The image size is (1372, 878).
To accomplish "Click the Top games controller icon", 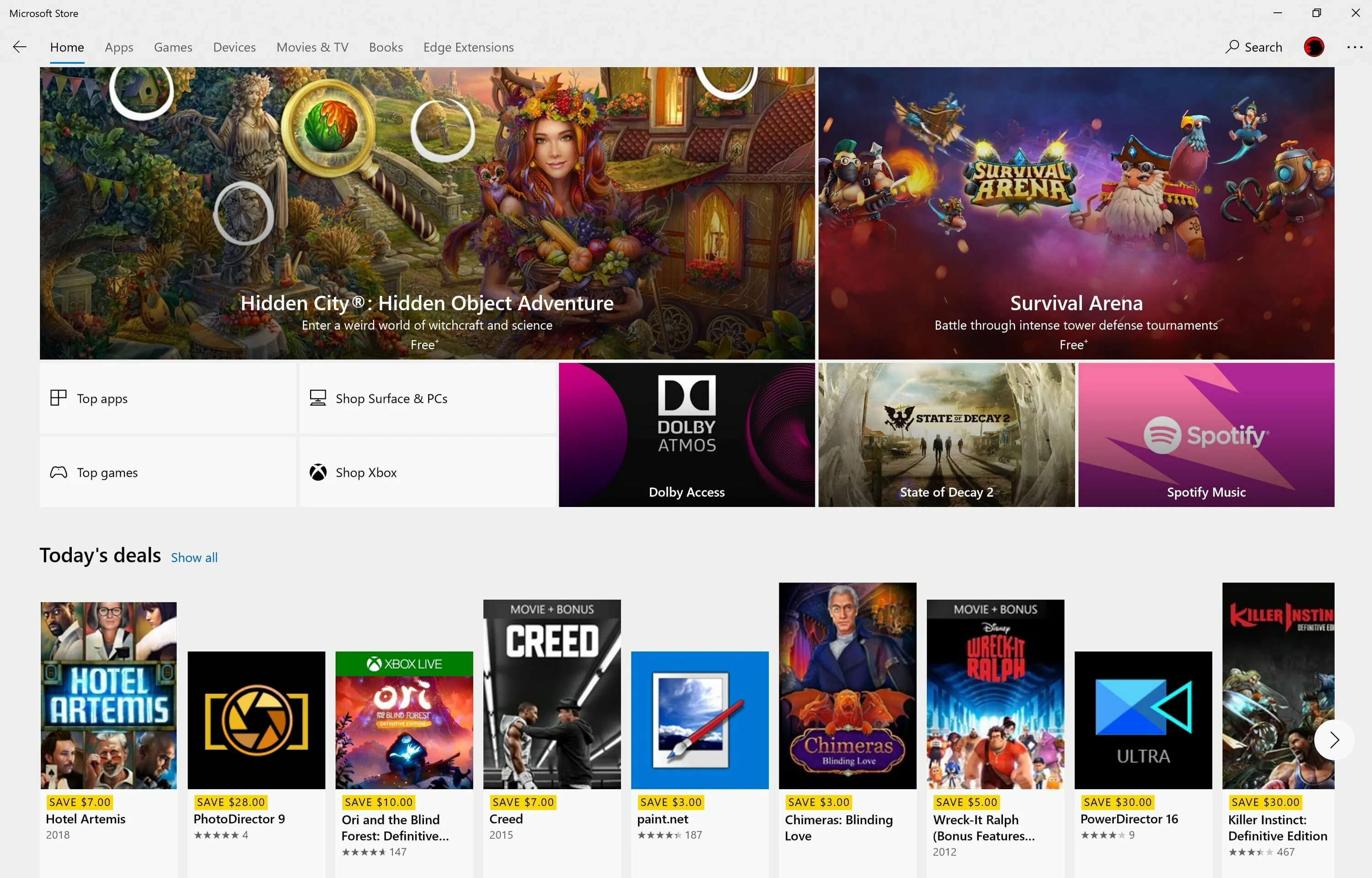I will tap(58, 472).
